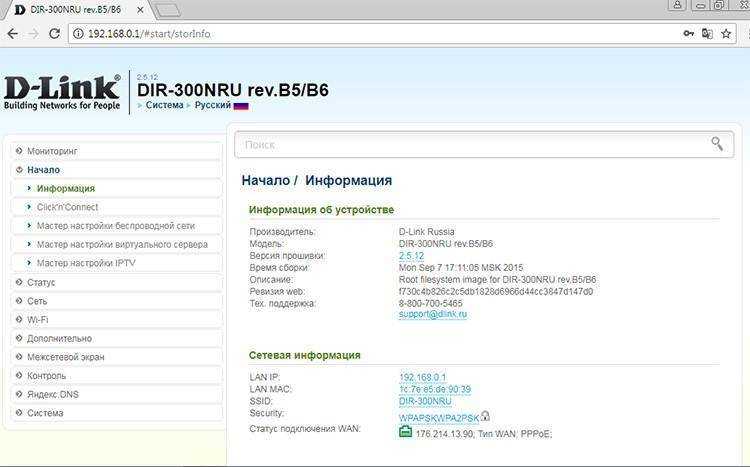Expand the Яндекс.DNS menu section
Viewport: 750px width, 467px height.
116,394
